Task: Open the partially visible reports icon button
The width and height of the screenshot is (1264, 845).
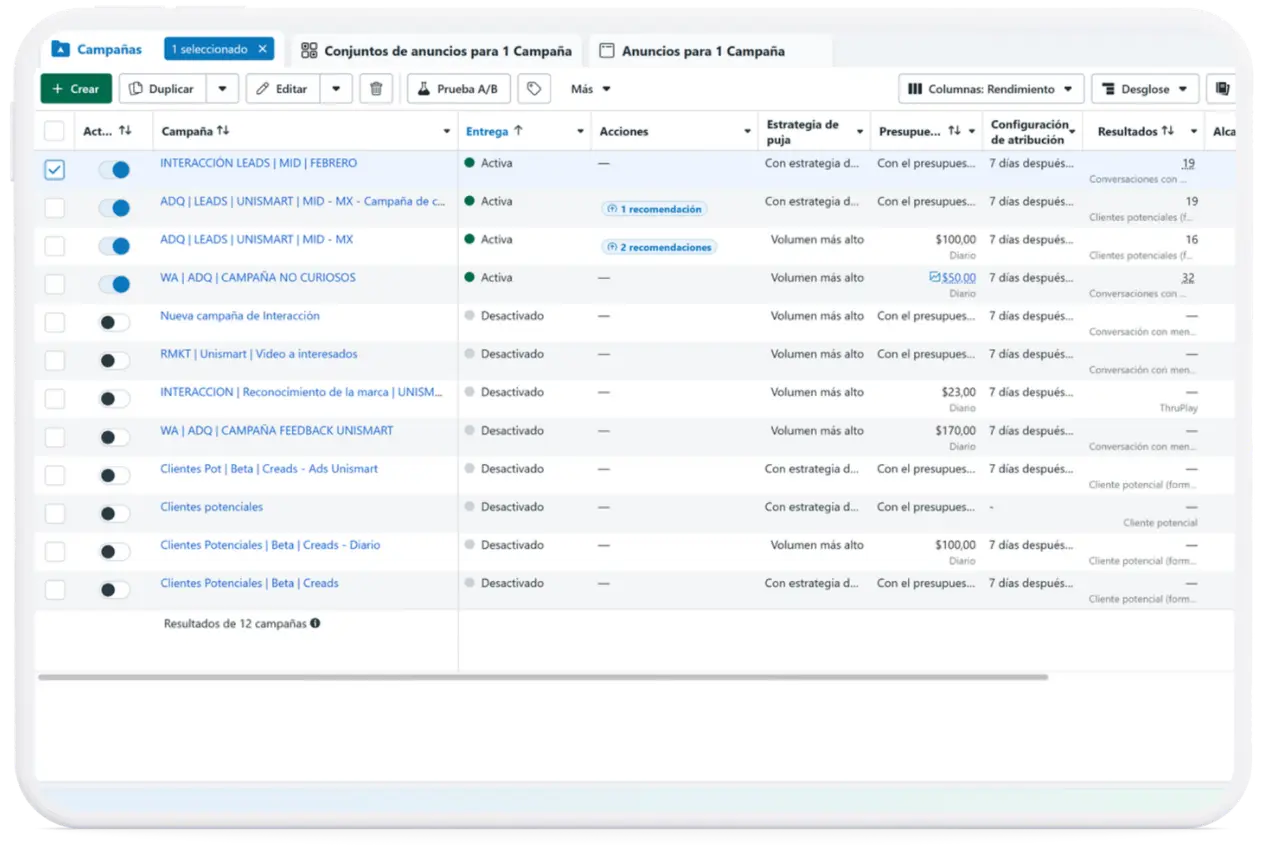Action: pos(1221,89)
